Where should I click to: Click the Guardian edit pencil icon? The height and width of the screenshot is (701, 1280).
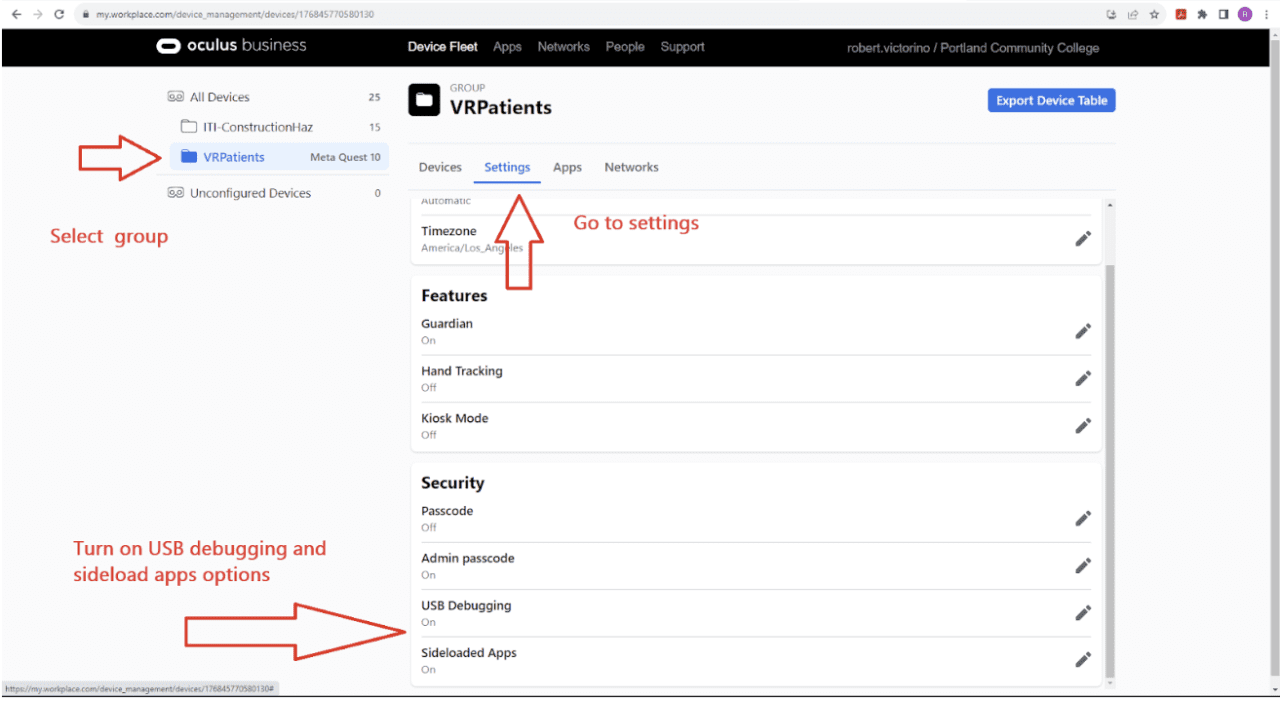[x=1082, y=331]
